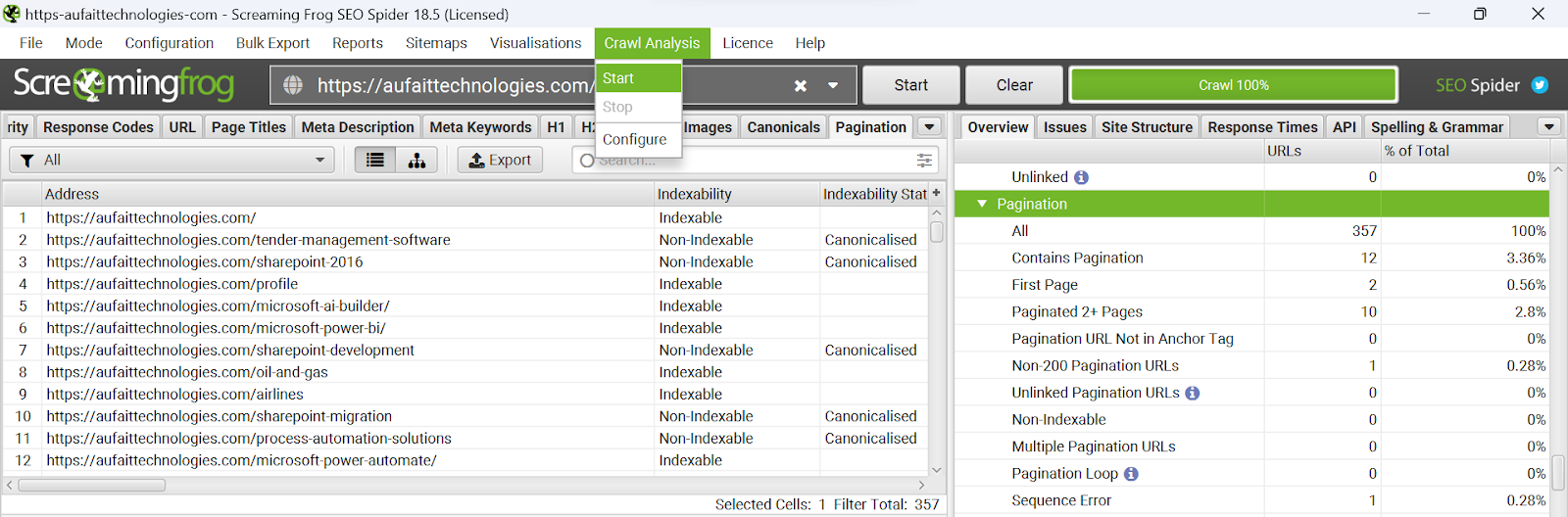Open the Configuration menu
The image size is (1568, 517).
pyautogui.click(x=170, y=43)
